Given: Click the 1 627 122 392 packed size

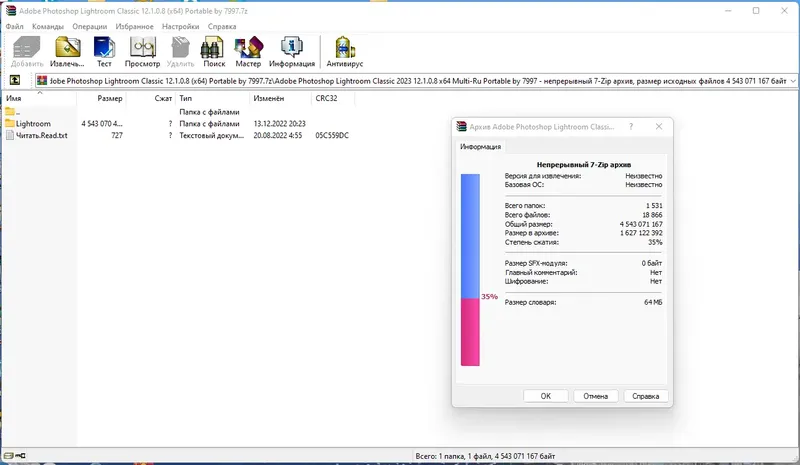Looking at the screenshot, I should pyautogui.click(x=641, y=233).
